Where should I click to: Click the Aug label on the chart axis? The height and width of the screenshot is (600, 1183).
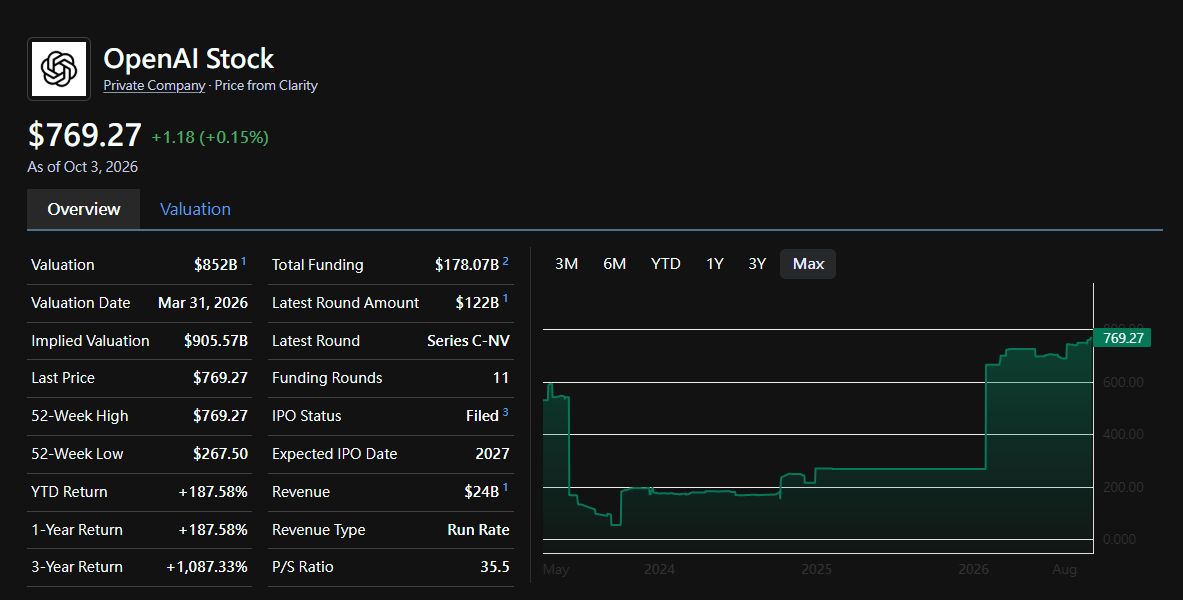pyautogui.click(x=1065, y=569)
